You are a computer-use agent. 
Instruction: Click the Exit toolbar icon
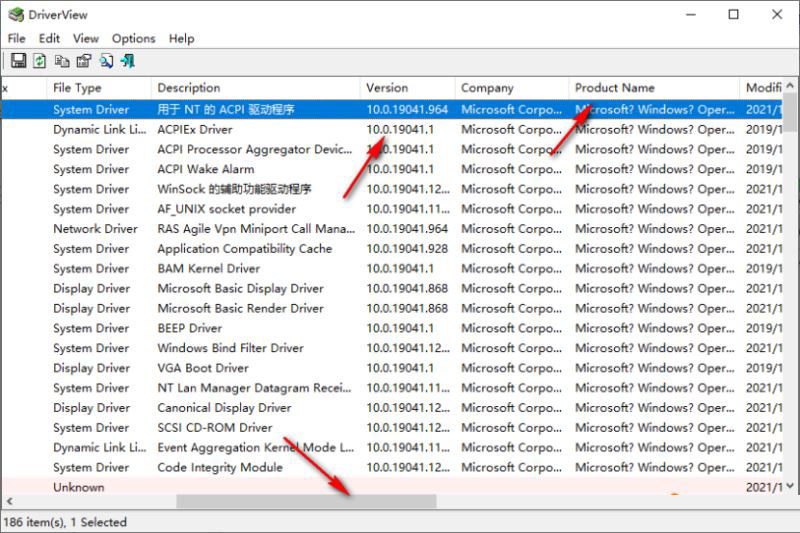coord(128,61)
